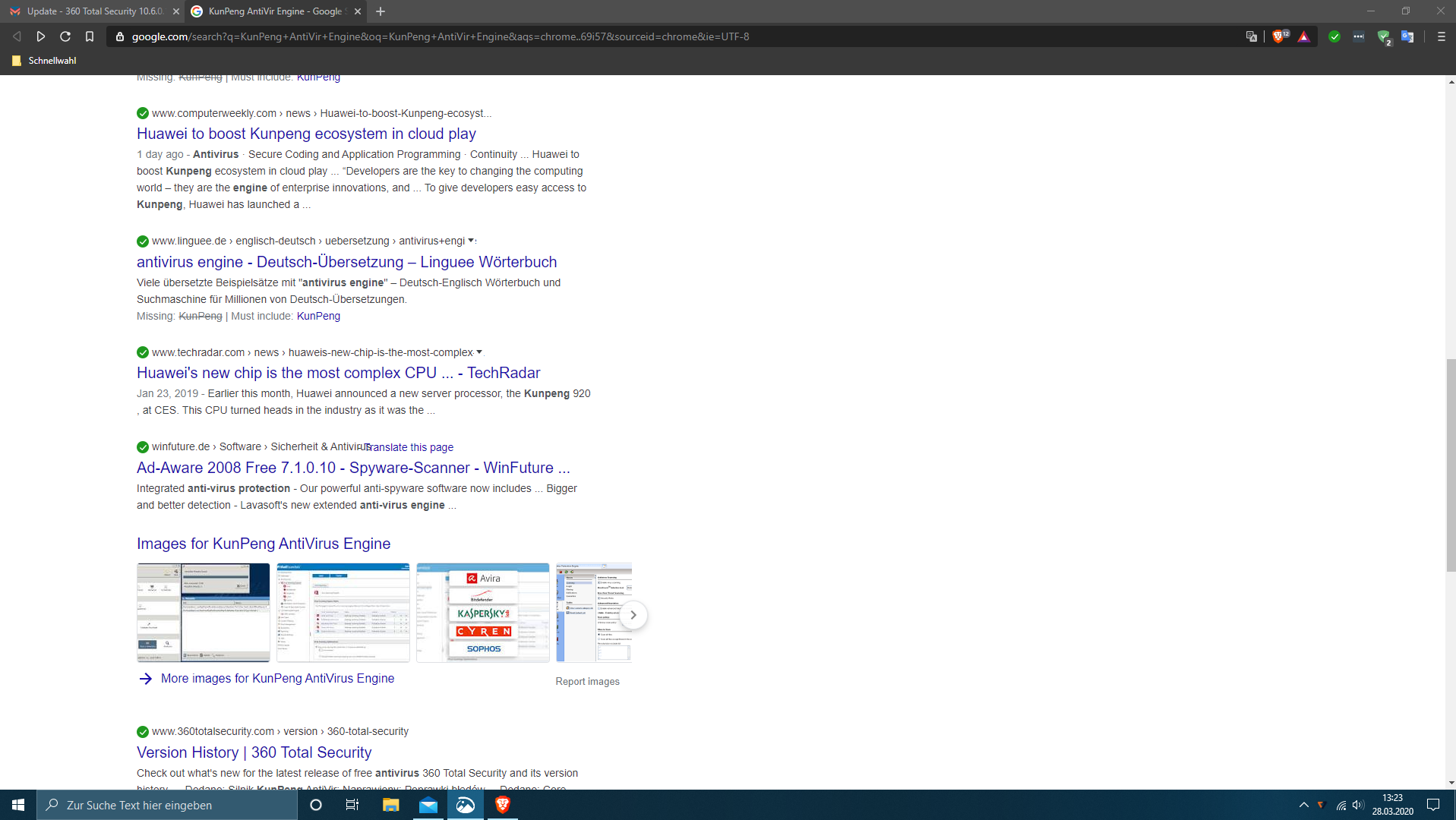Open the Brave main menu
1456x820 pixels.
(x=1441, y=36)
